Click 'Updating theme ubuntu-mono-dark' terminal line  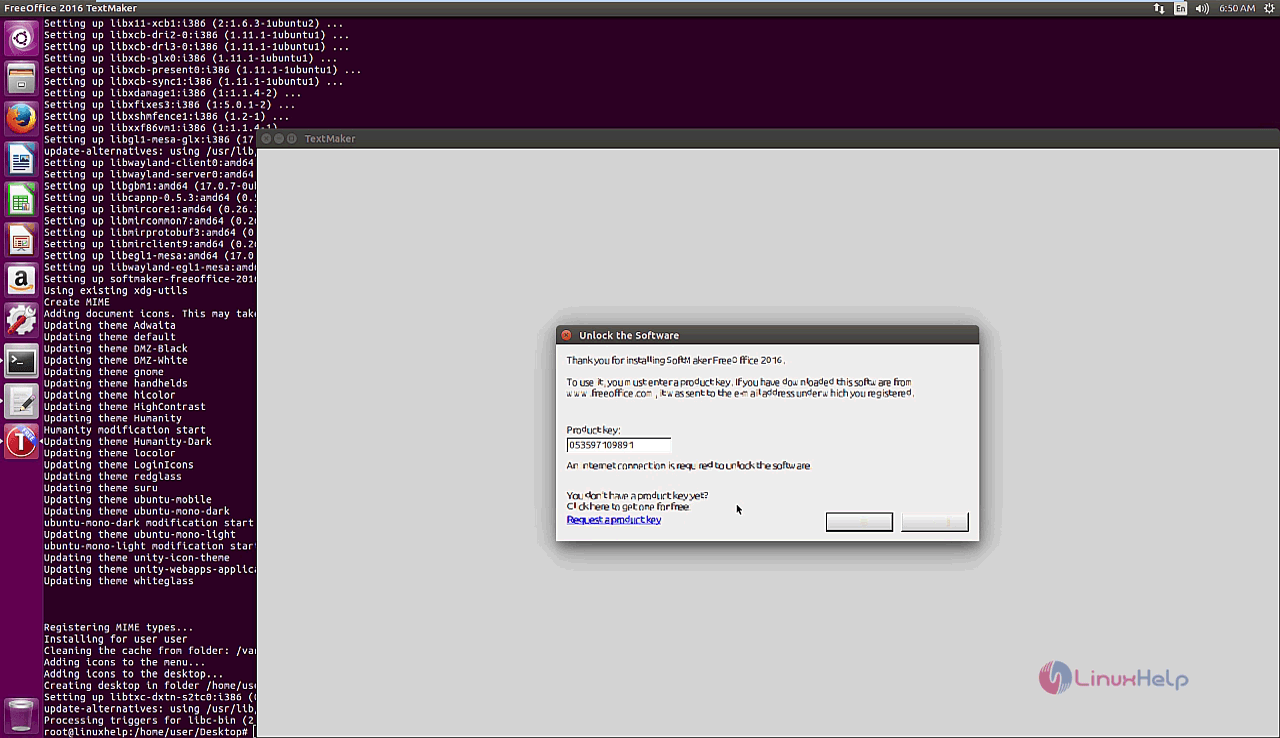click(x=137, y=511)
